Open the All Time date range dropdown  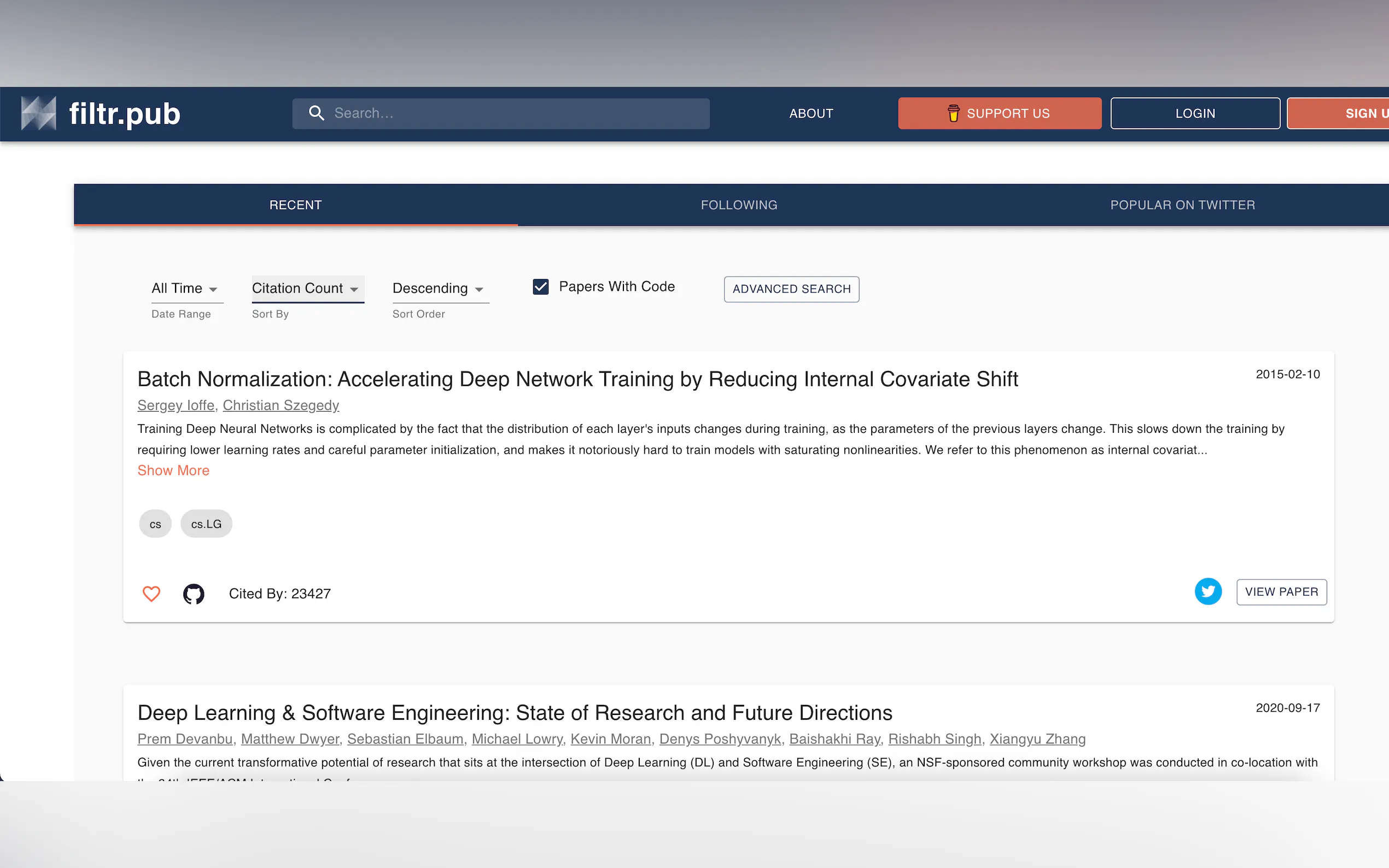(185, 288)
